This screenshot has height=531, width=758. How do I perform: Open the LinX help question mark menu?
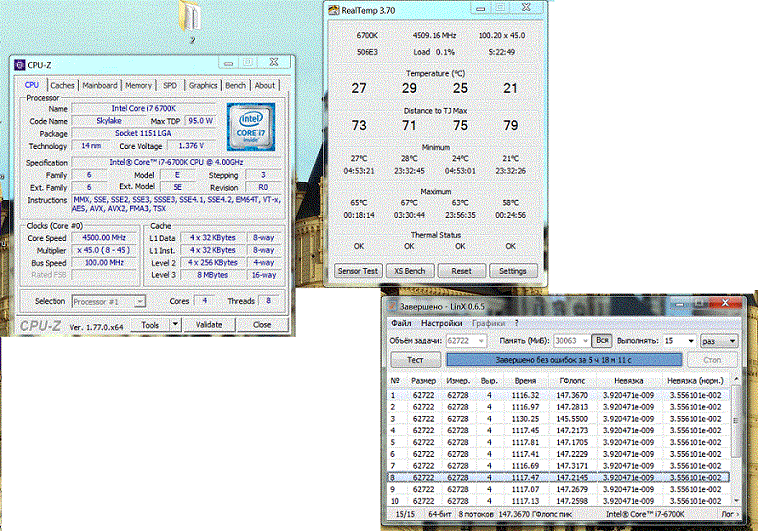click(516, 323)
